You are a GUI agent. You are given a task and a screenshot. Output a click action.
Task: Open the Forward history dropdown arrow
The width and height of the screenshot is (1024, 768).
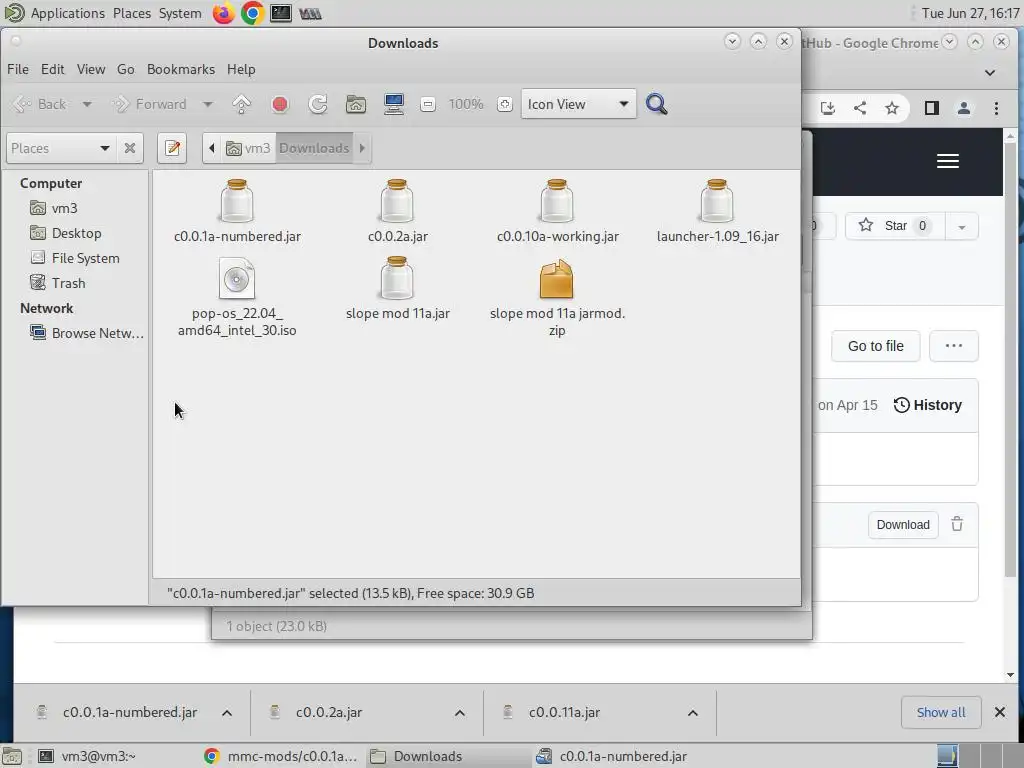click(208, 104)
